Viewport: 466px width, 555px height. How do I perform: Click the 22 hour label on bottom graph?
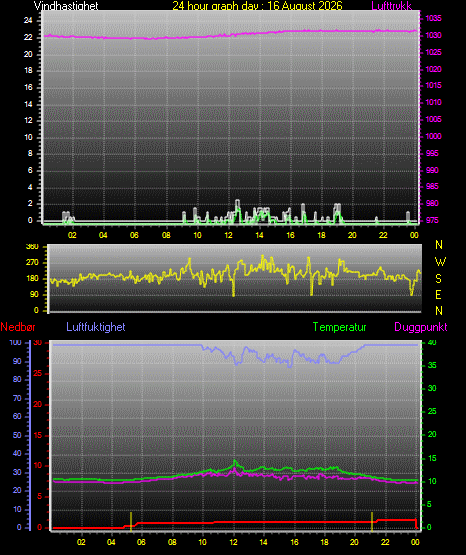pyautogui.click(x=385, y=542)
